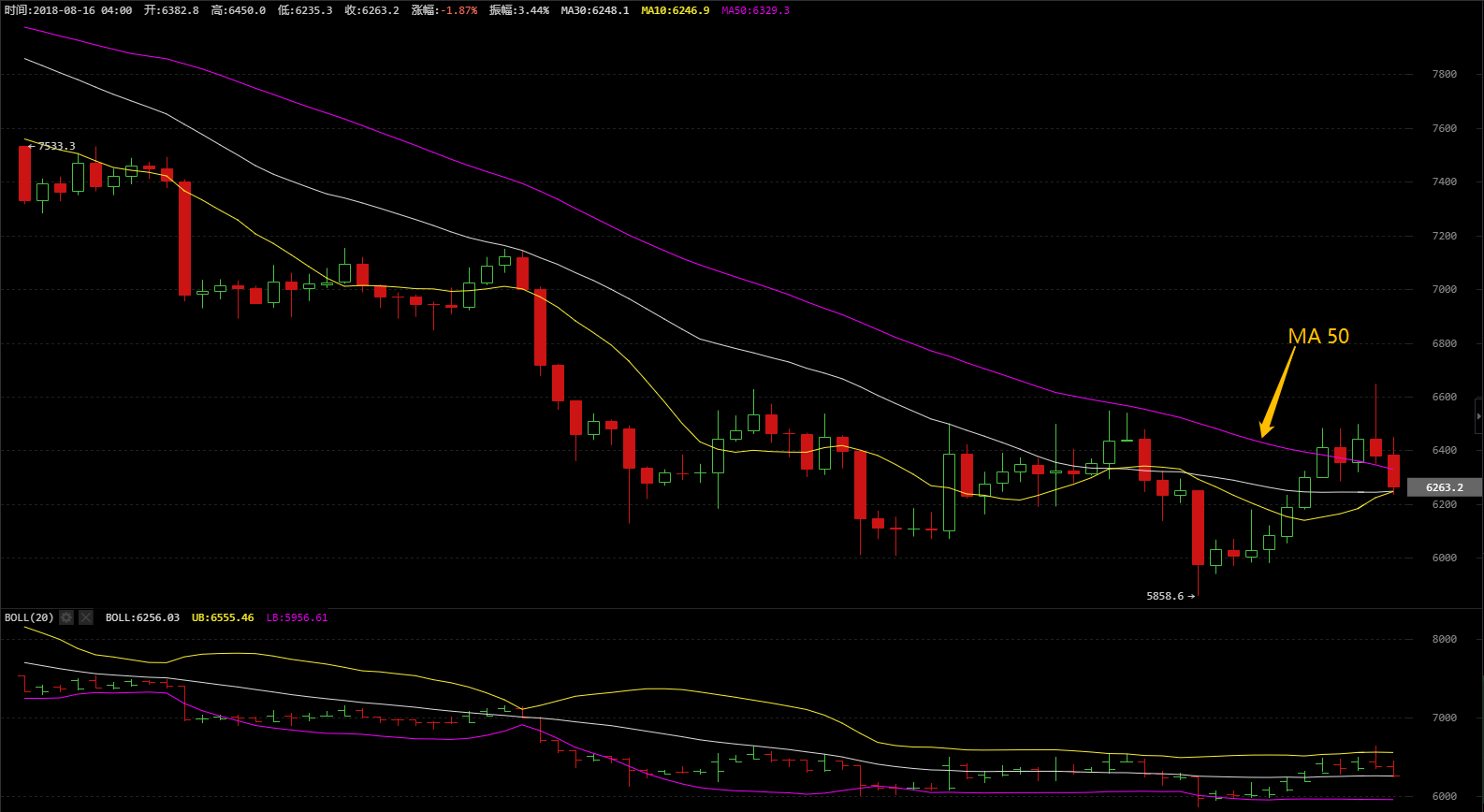The image size is (1484, 812).
Task: Select the MA10 legend value
Action: (x=675, y=10)
